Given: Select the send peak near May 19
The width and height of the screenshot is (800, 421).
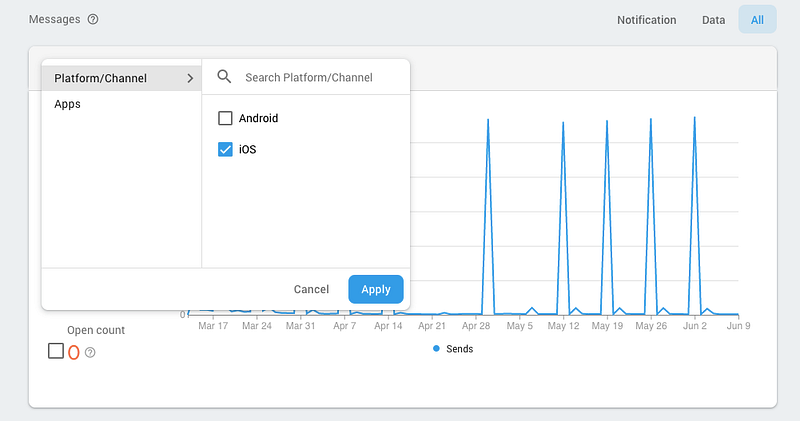Looking at the screenshot, I should 607,123.
